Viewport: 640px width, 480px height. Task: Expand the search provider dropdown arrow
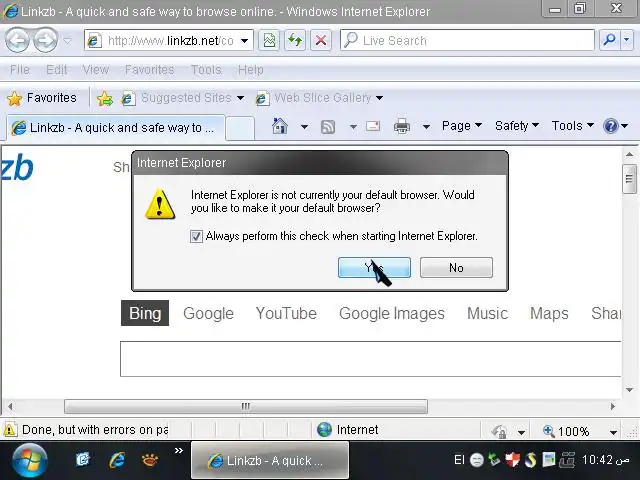(x=627, y=40)
